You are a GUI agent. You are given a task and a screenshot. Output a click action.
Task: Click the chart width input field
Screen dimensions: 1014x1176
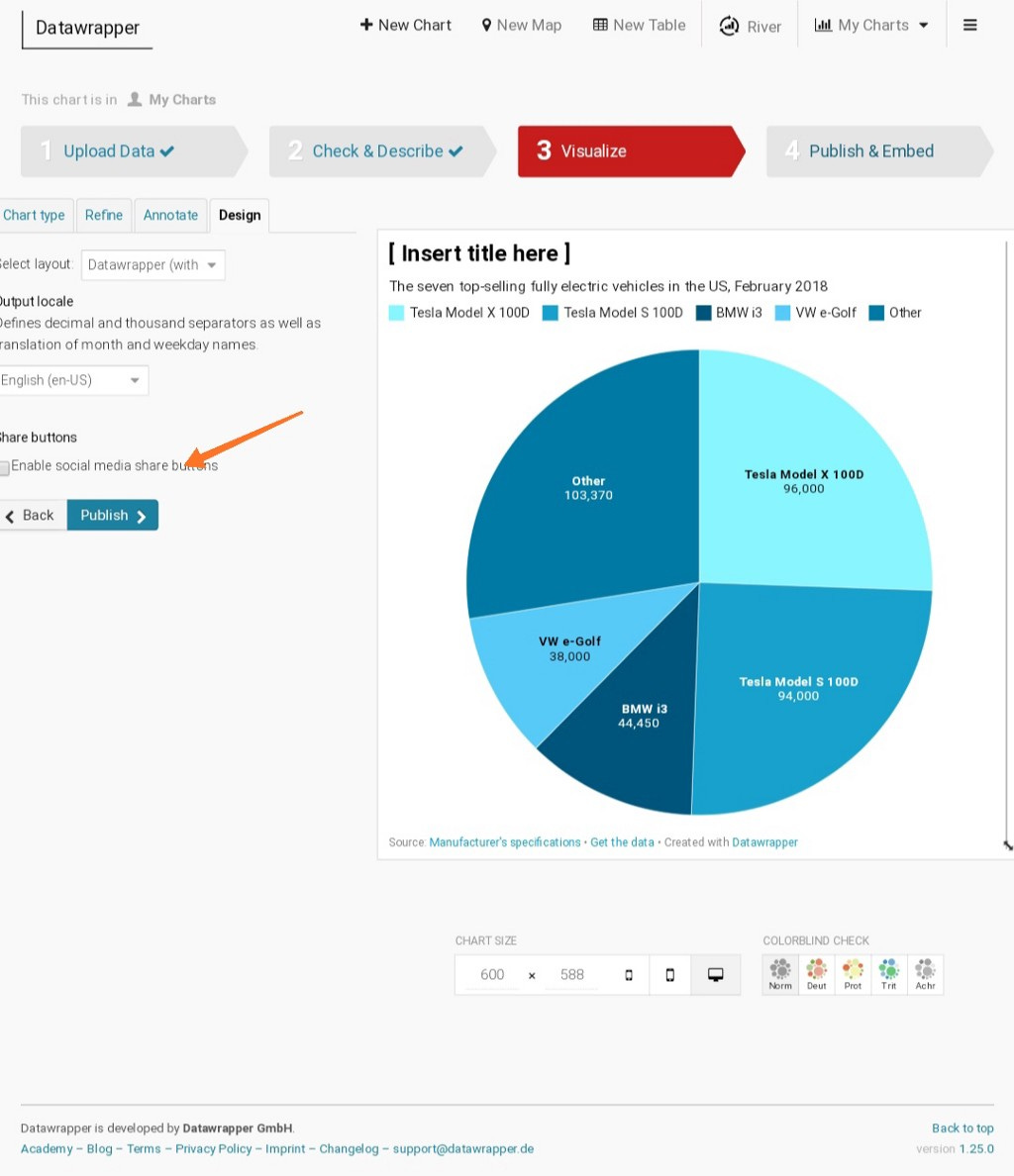[492, 974]
